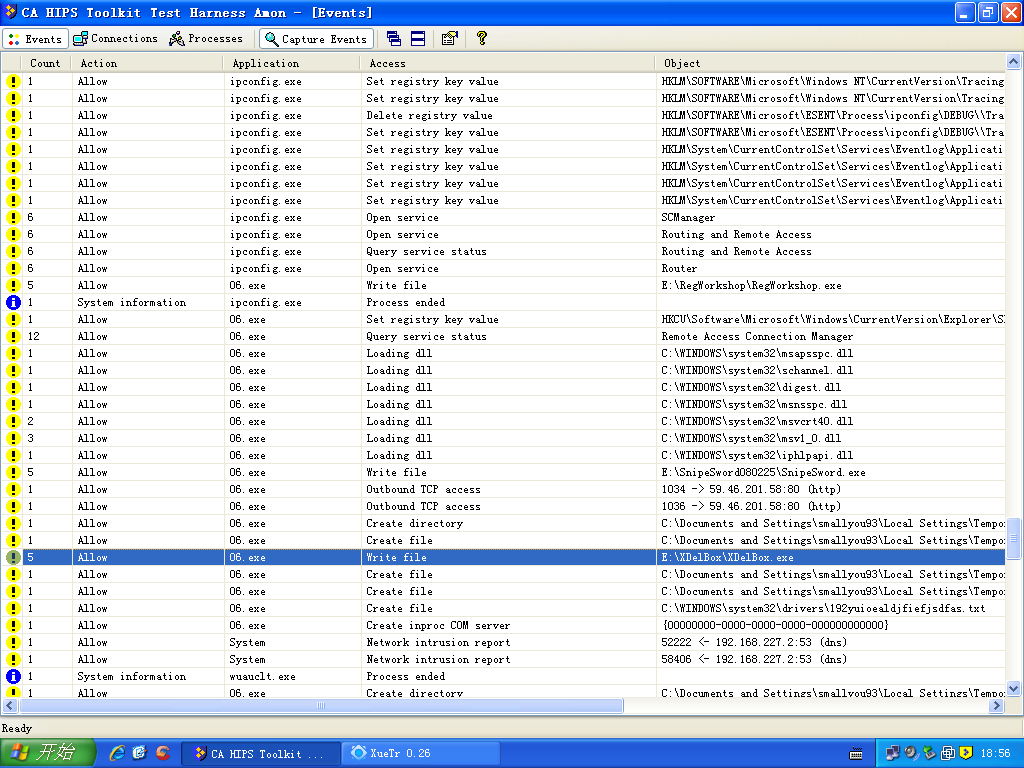
Task: Select the schannel.dll object cell
Action: 757,370
